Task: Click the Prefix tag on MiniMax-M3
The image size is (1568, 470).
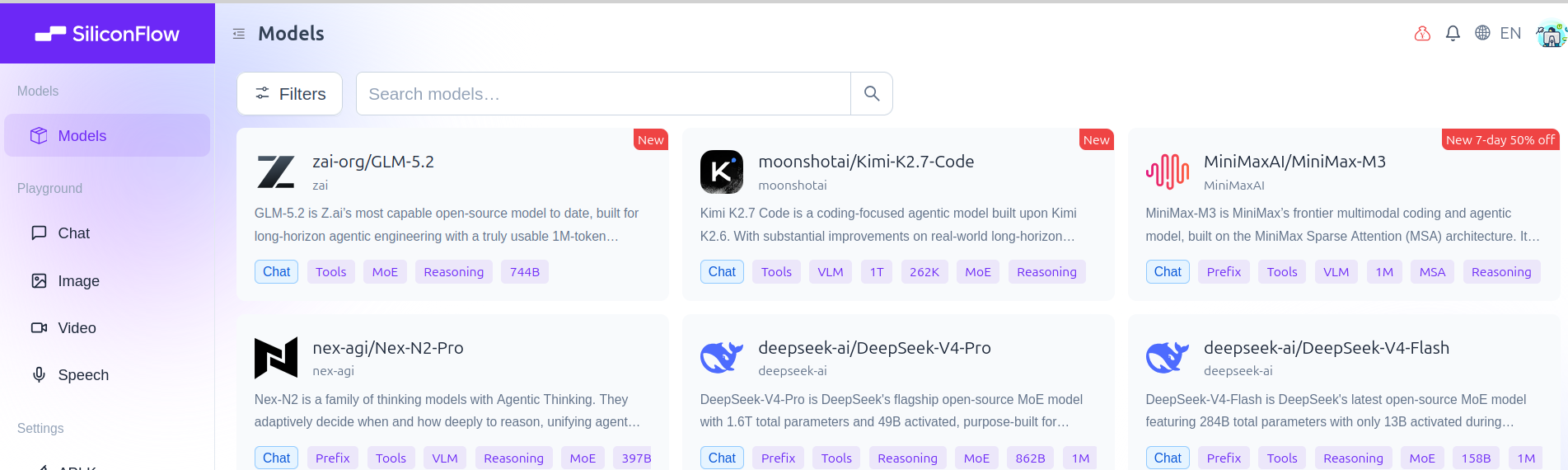Action: click(1224, 272)
